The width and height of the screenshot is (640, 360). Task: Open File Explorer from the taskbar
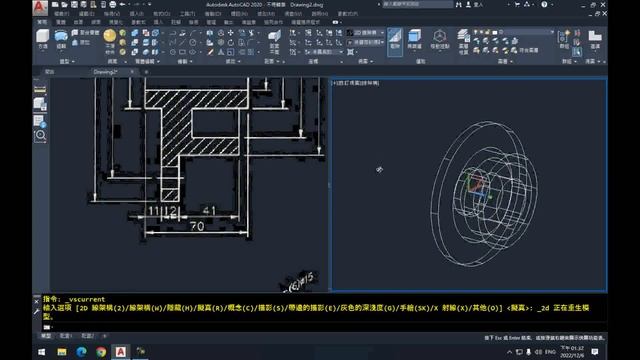pyautogui.click(x=62, y=352)
